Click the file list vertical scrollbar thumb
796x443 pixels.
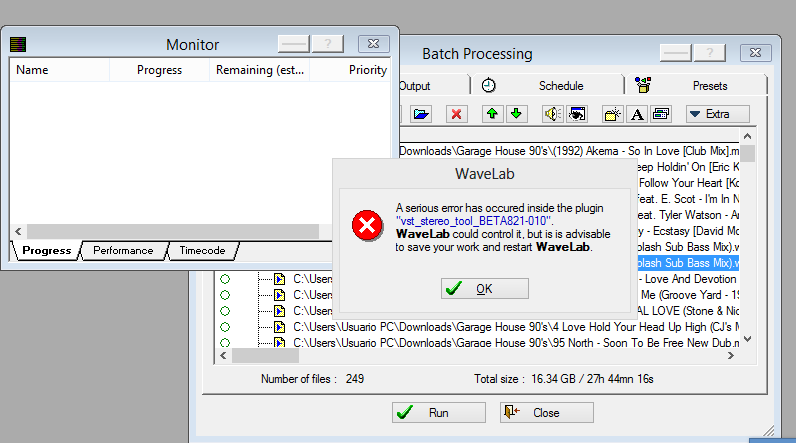click(747, 153)
